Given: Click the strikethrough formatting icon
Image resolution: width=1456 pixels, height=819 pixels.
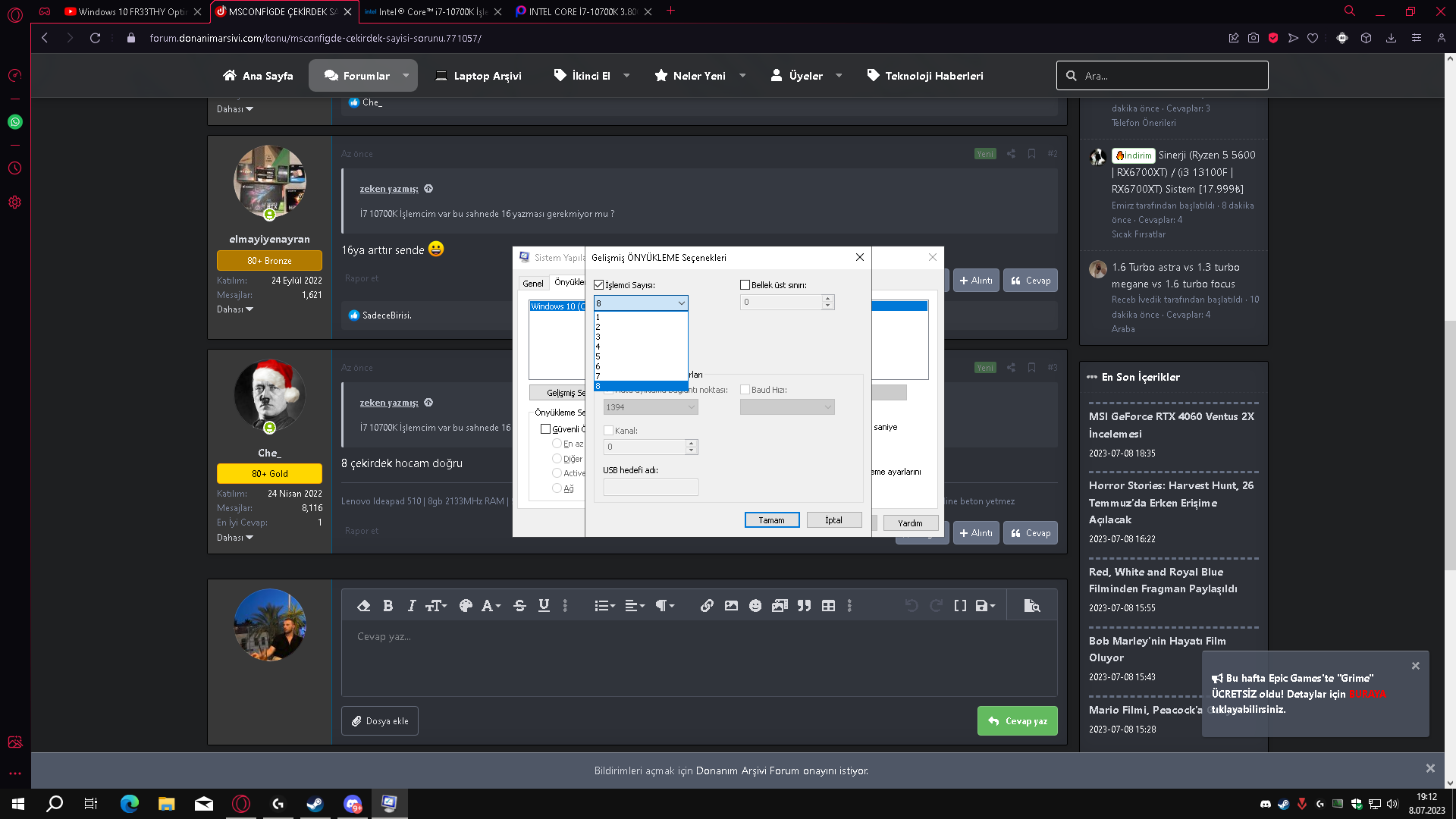Looking at the screenshot, I should click(x=519, y=606).
